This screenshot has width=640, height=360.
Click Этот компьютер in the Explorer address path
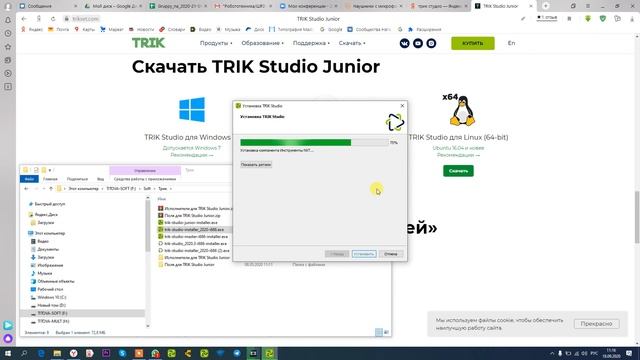(x=84, y=189)
